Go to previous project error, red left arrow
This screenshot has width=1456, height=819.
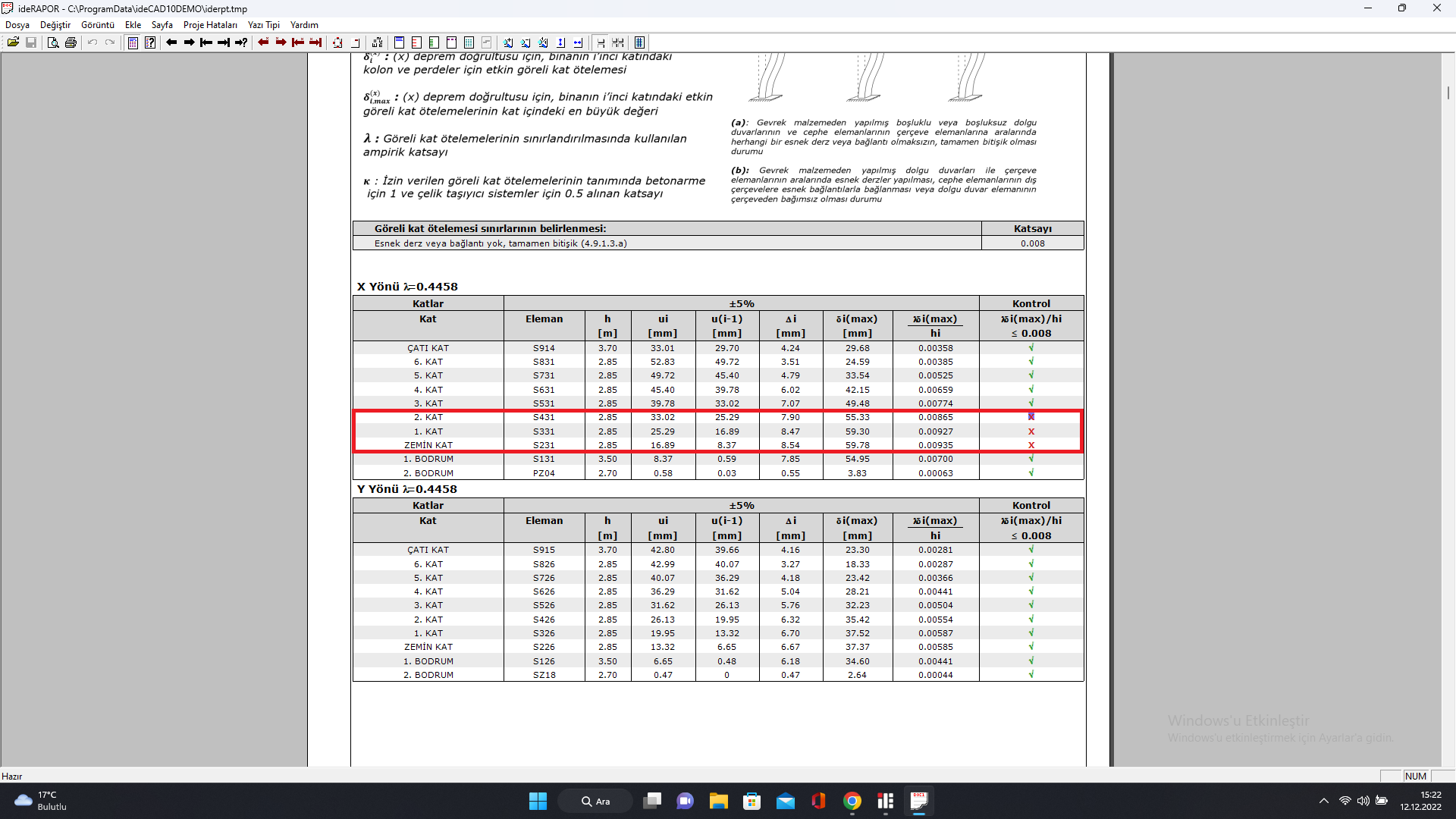(263, 42)
